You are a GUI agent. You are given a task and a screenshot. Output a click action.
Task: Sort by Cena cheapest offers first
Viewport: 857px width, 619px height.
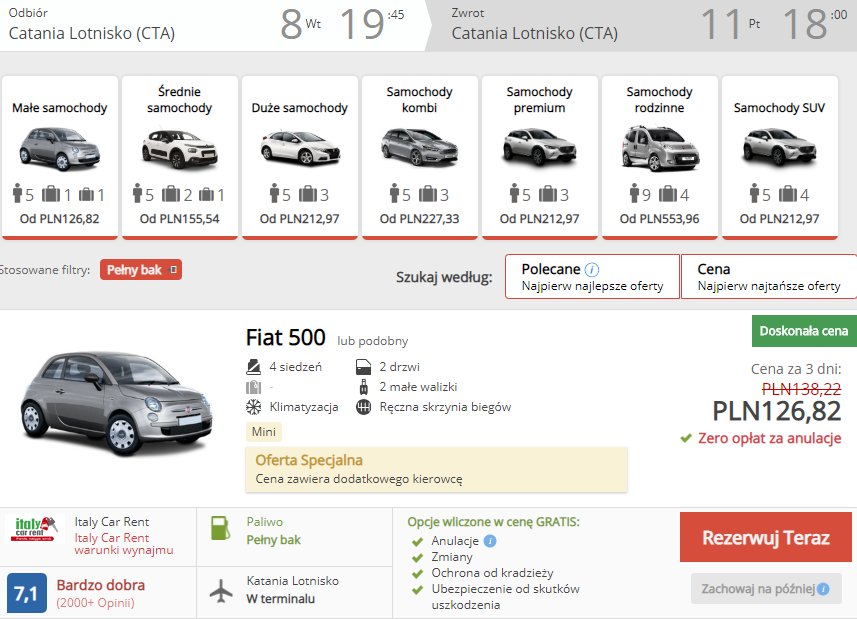[769, 276]
